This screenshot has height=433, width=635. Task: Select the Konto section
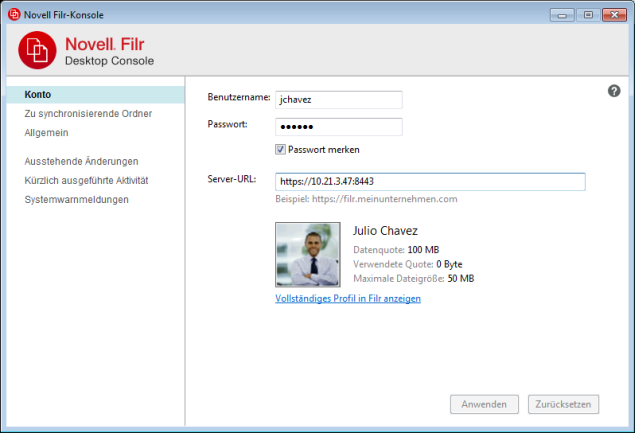(96, 94)
